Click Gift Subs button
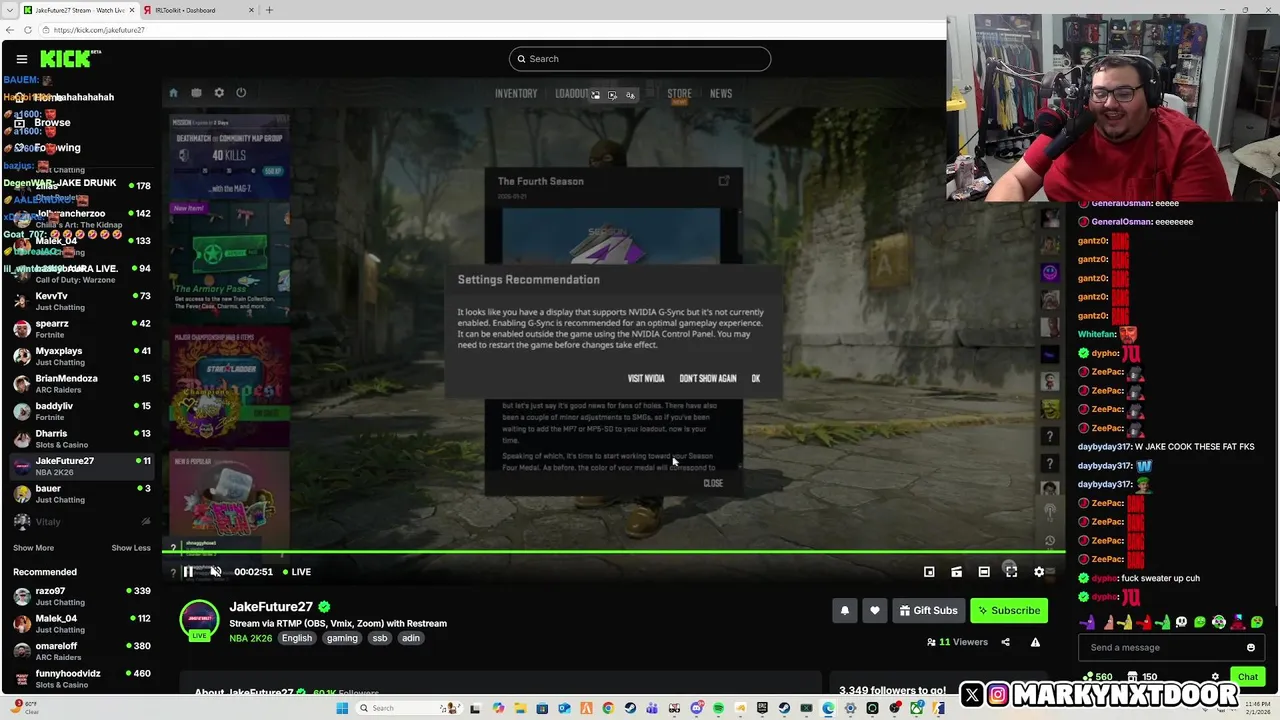Image resolution: width=1280 pixels, height=720 pixels. 928,610
